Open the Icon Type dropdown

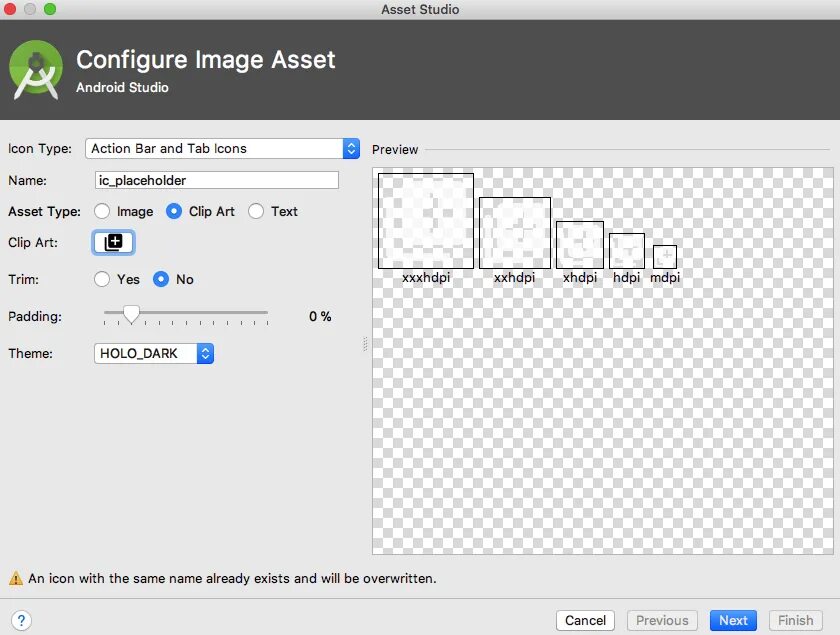[222, 148]
